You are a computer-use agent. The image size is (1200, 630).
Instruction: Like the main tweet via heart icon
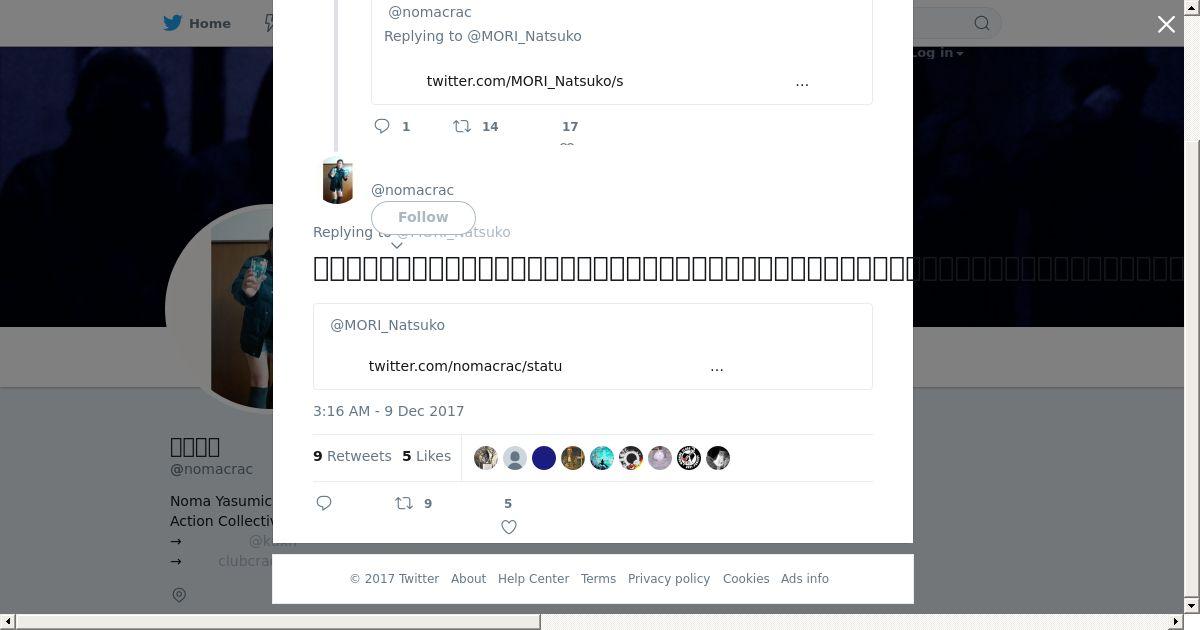point(509,527)
